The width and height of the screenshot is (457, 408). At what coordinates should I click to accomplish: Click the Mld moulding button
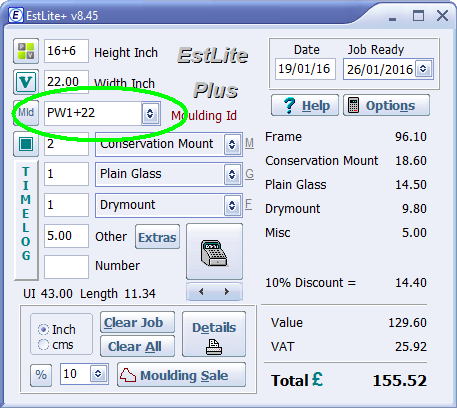(x=26, y=113)
